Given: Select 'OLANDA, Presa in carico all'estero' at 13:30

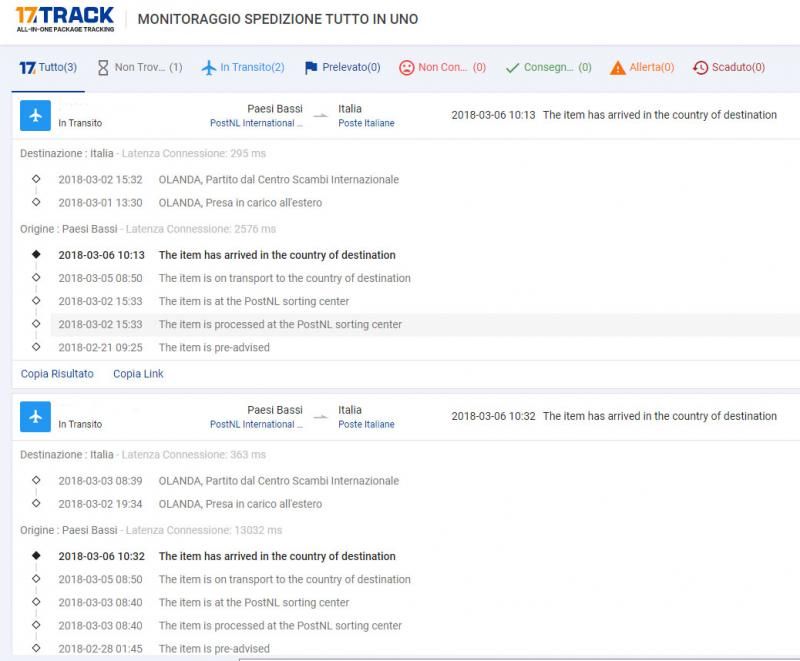Looking at the screenshot, I should (x=240, y=202).
